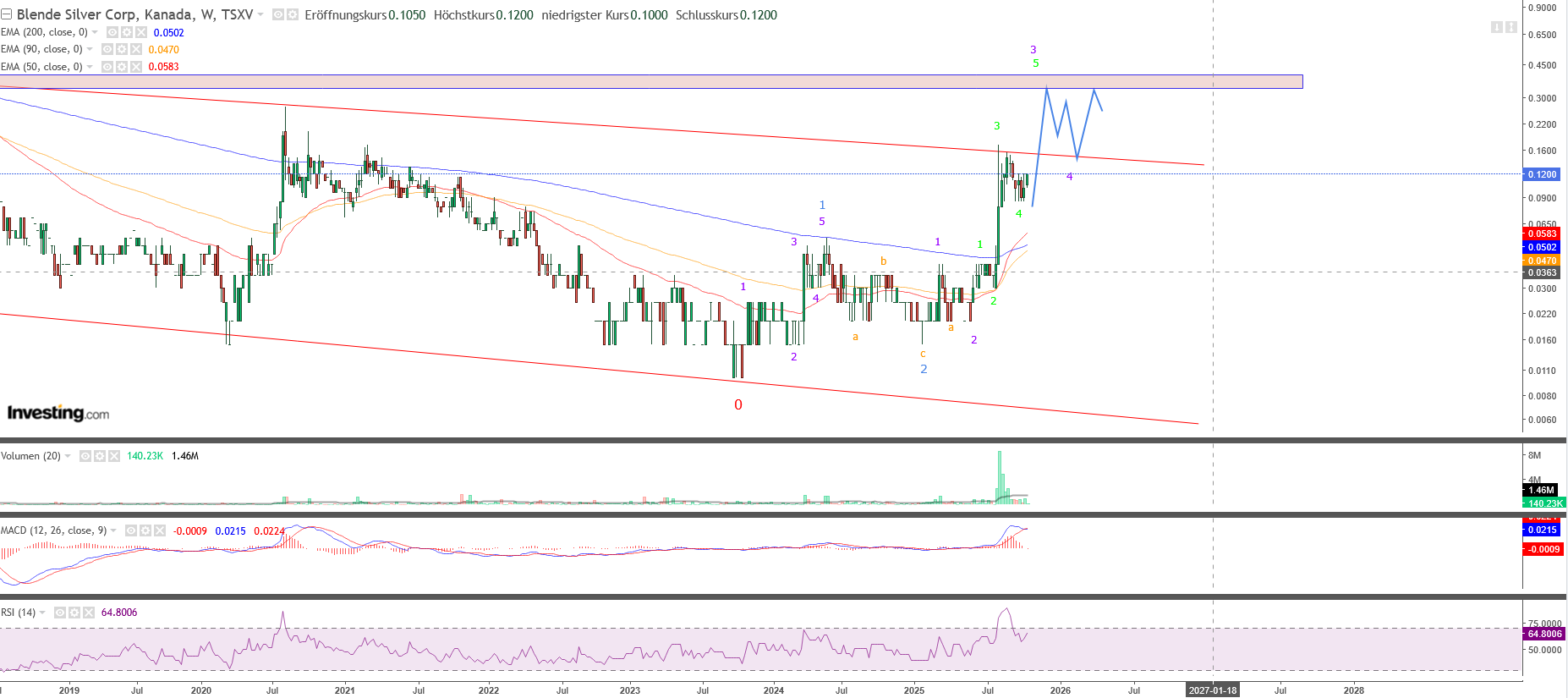Expand the RSI (14) dropdown arrow
The image size is (1568, 698).
pos(42,613)
